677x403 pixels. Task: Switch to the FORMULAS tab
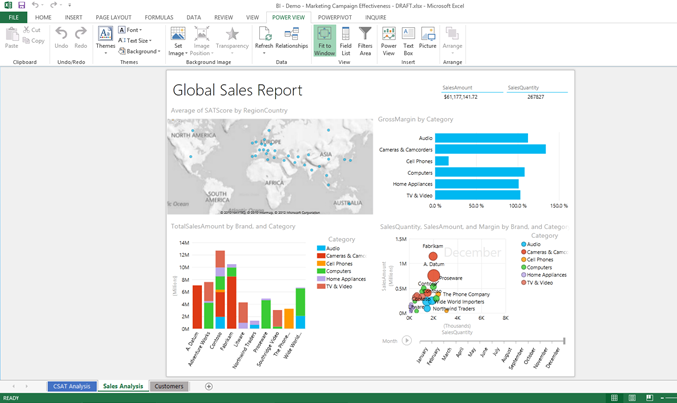159,17
